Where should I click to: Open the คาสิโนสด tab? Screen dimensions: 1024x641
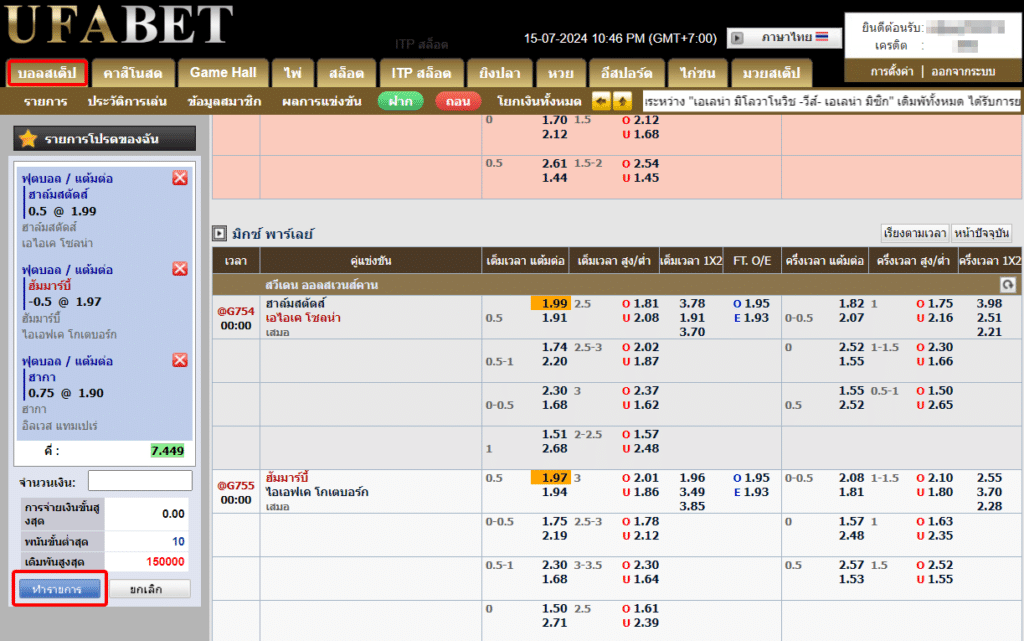point(133,72)
